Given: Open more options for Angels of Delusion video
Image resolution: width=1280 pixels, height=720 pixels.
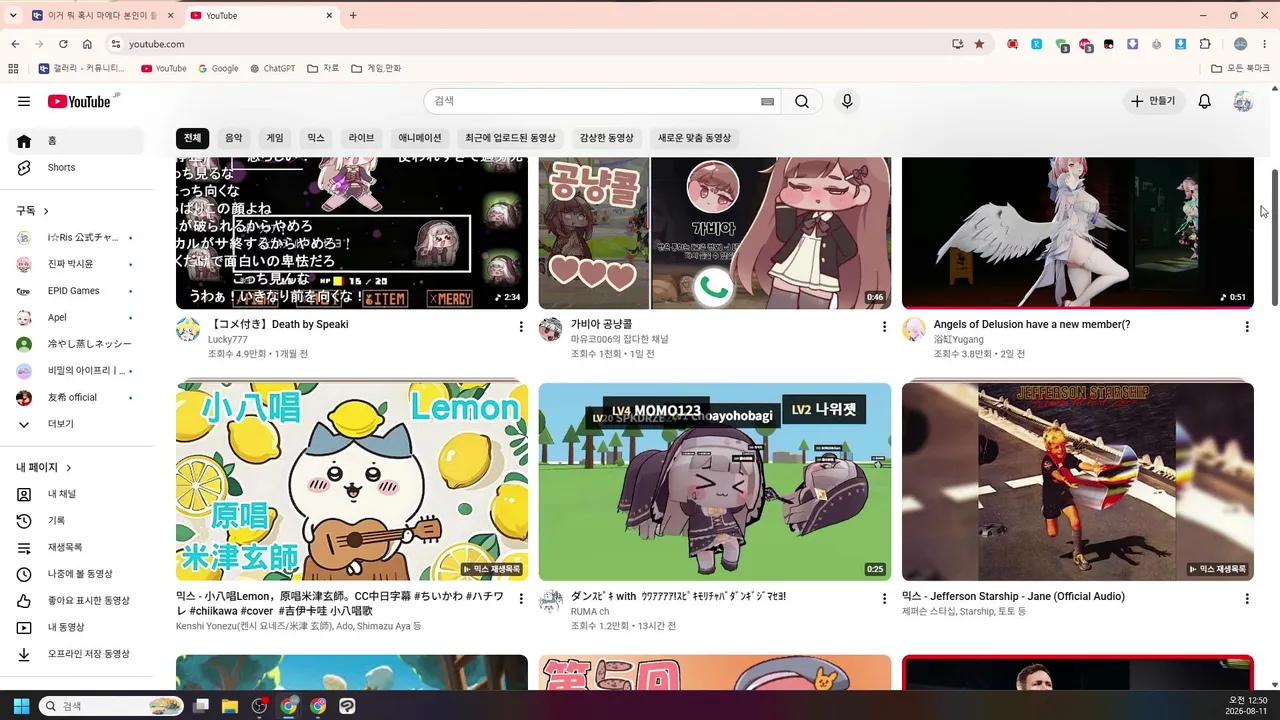Looking at the screenshot, I should point(1247,327).
